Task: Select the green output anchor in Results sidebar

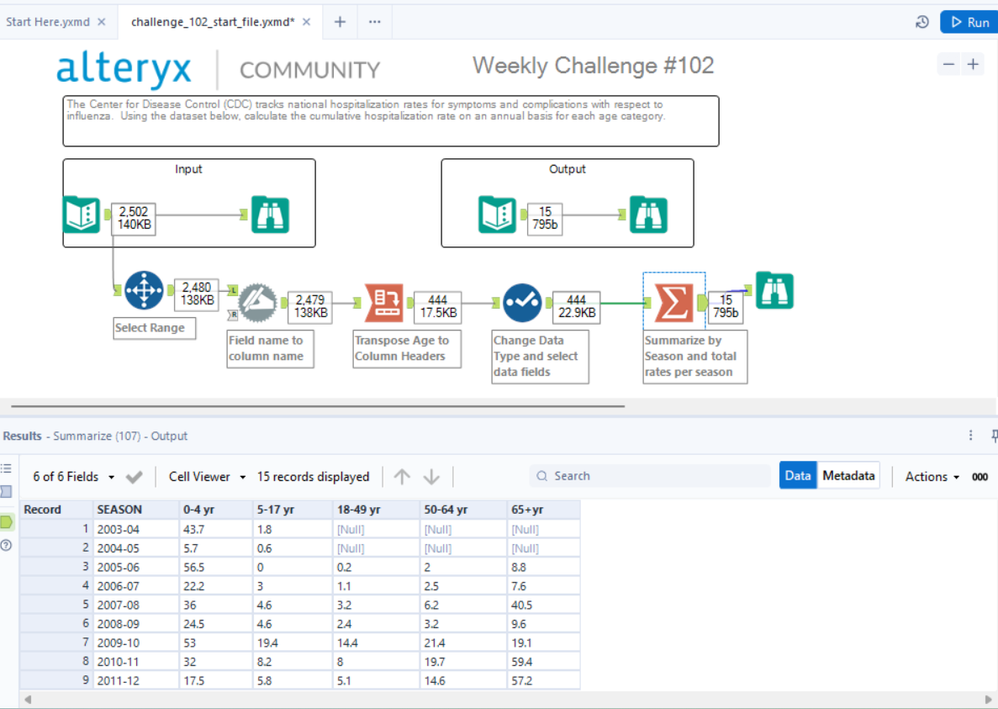Action: [6, 523]
